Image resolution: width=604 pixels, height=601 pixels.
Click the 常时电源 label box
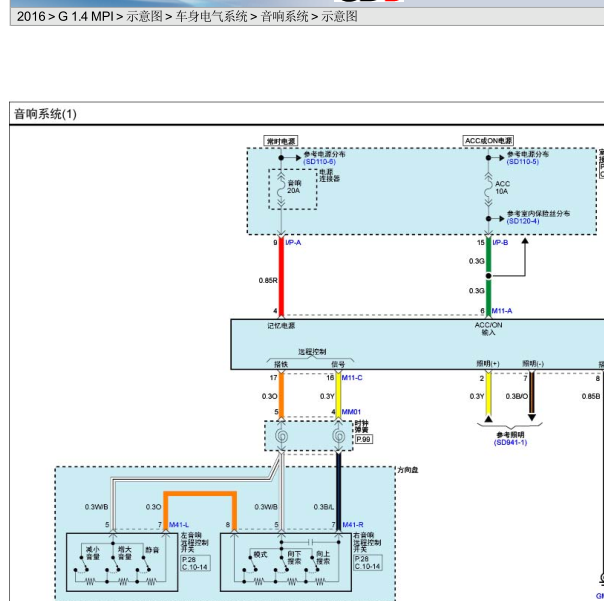[281, 141]
